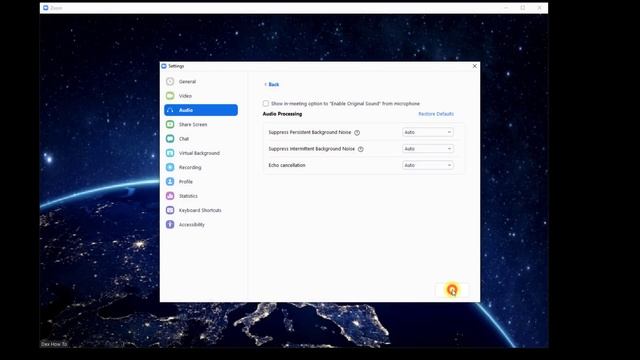This screenshot has height=360, width=640.
Task: Click help icon beside Suppress Intermittent Background Noise
Action: click(x=361, y=149)
